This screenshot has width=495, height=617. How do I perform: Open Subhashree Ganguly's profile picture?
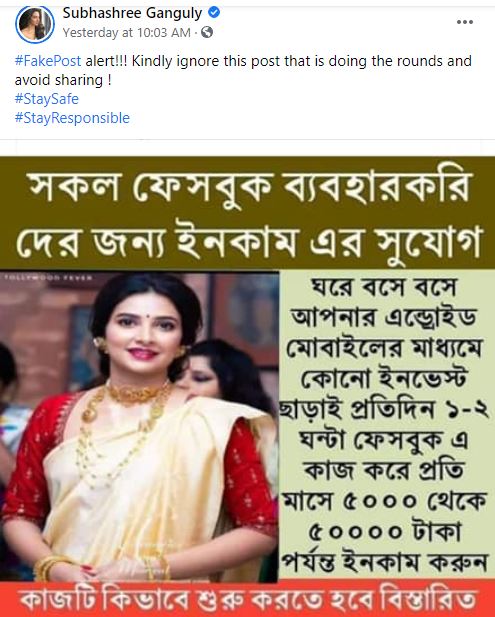coord(35,24)
